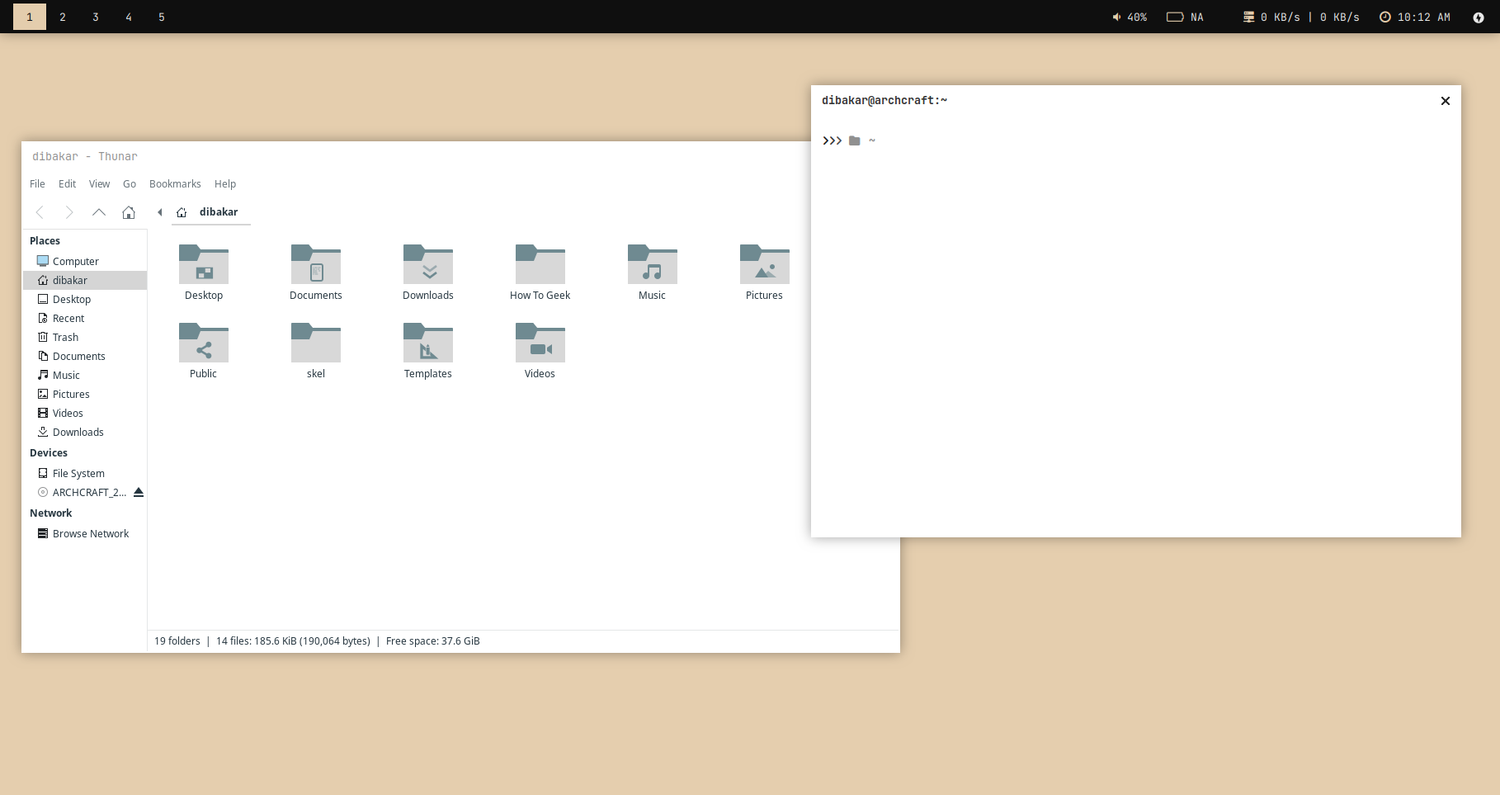Select Browse Network in sidebar
This screenshot has height=795, width=1500.
coord(85,534)
